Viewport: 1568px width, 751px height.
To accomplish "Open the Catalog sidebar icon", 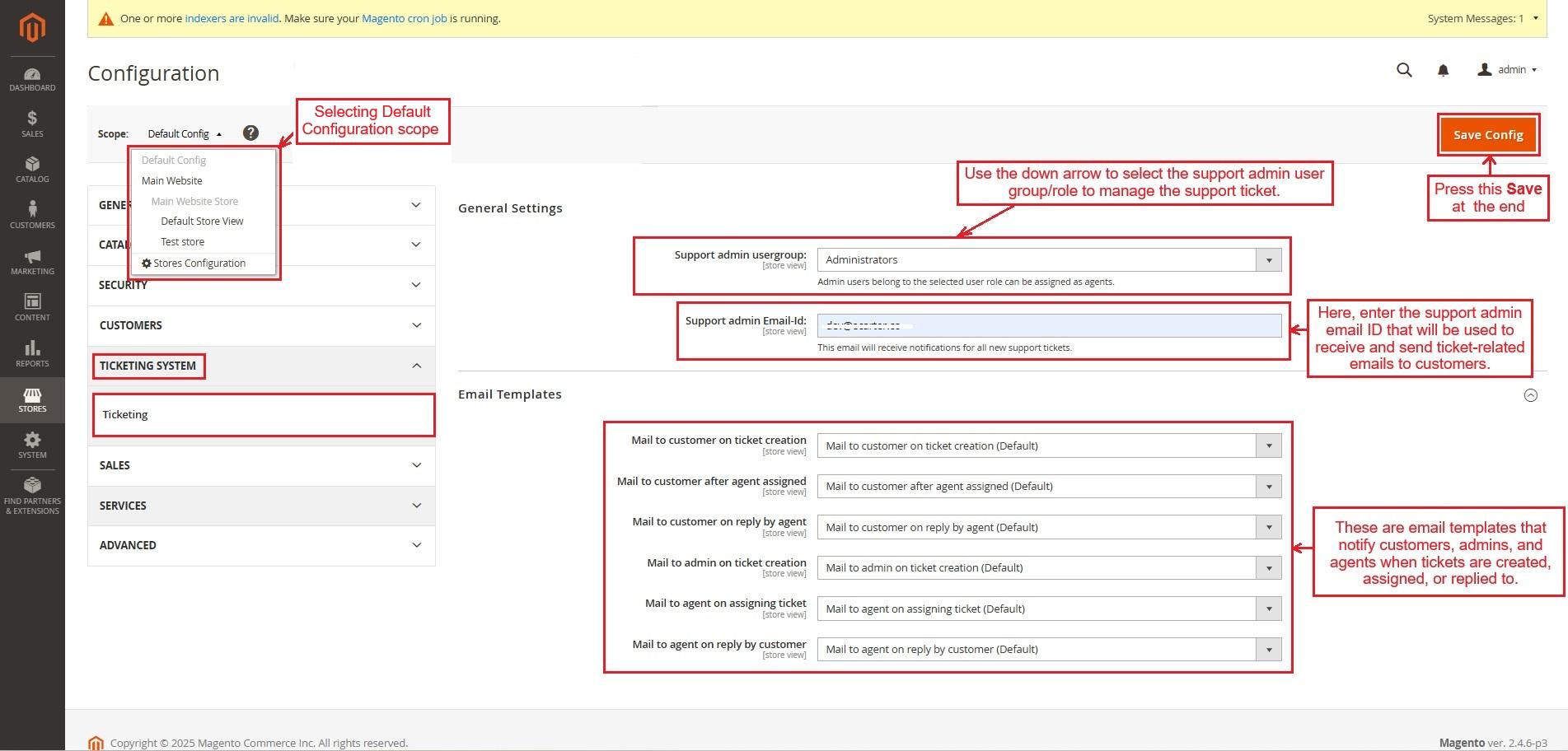I will pyautogui.click(x=32, y=170).
